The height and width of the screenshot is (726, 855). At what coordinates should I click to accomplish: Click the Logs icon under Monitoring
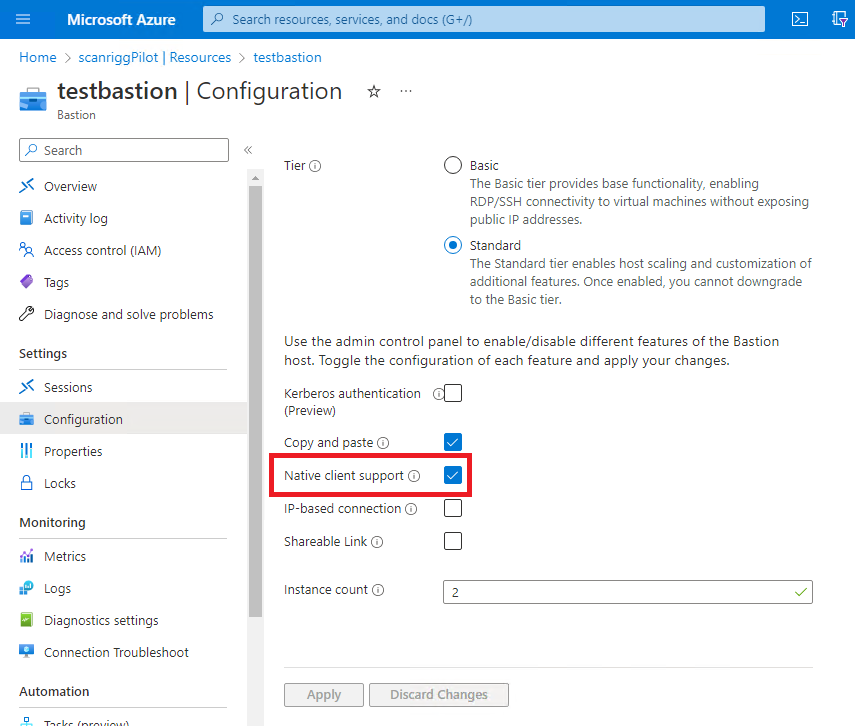coord(27,588)
